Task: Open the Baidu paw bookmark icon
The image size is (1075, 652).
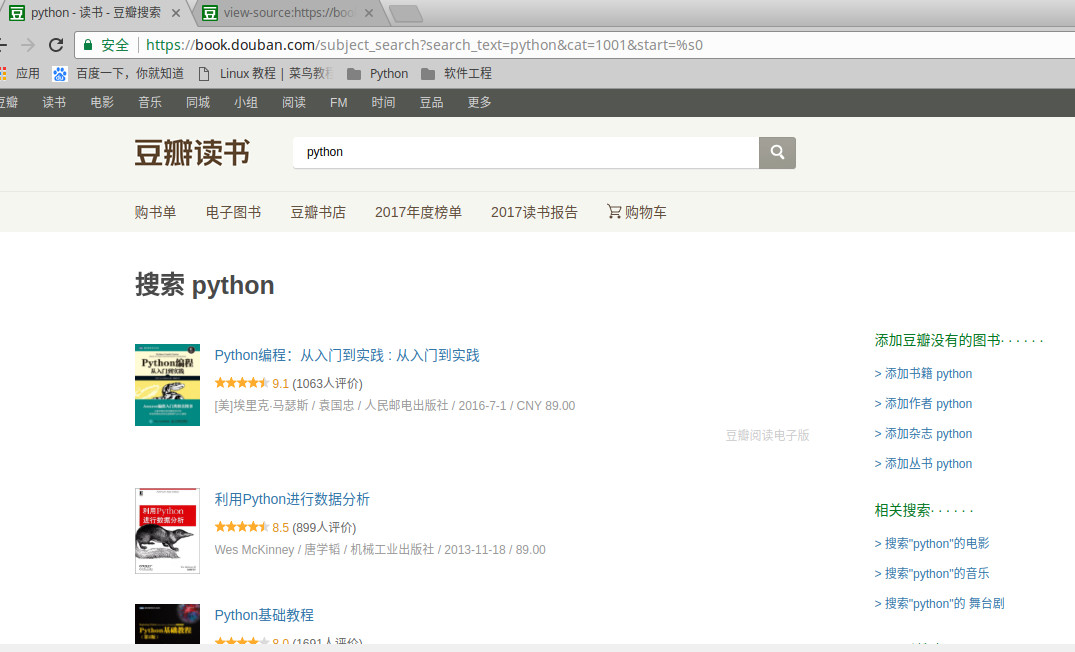Action: click(60, 74)
